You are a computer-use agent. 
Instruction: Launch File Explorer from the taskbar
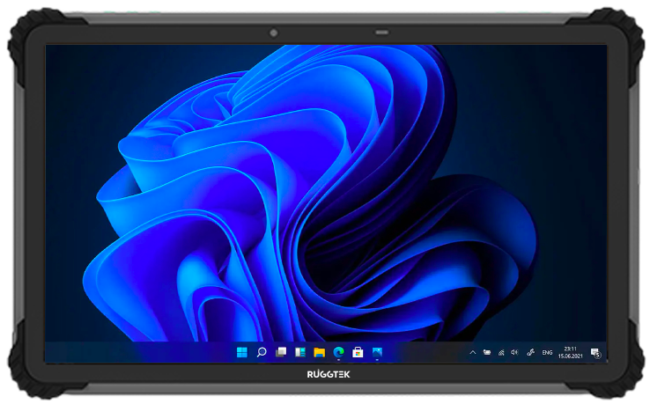point(319,353)
